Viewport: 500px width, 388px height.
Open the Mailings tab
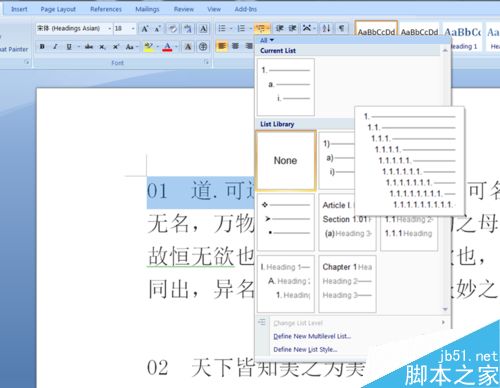click(147, 9)
